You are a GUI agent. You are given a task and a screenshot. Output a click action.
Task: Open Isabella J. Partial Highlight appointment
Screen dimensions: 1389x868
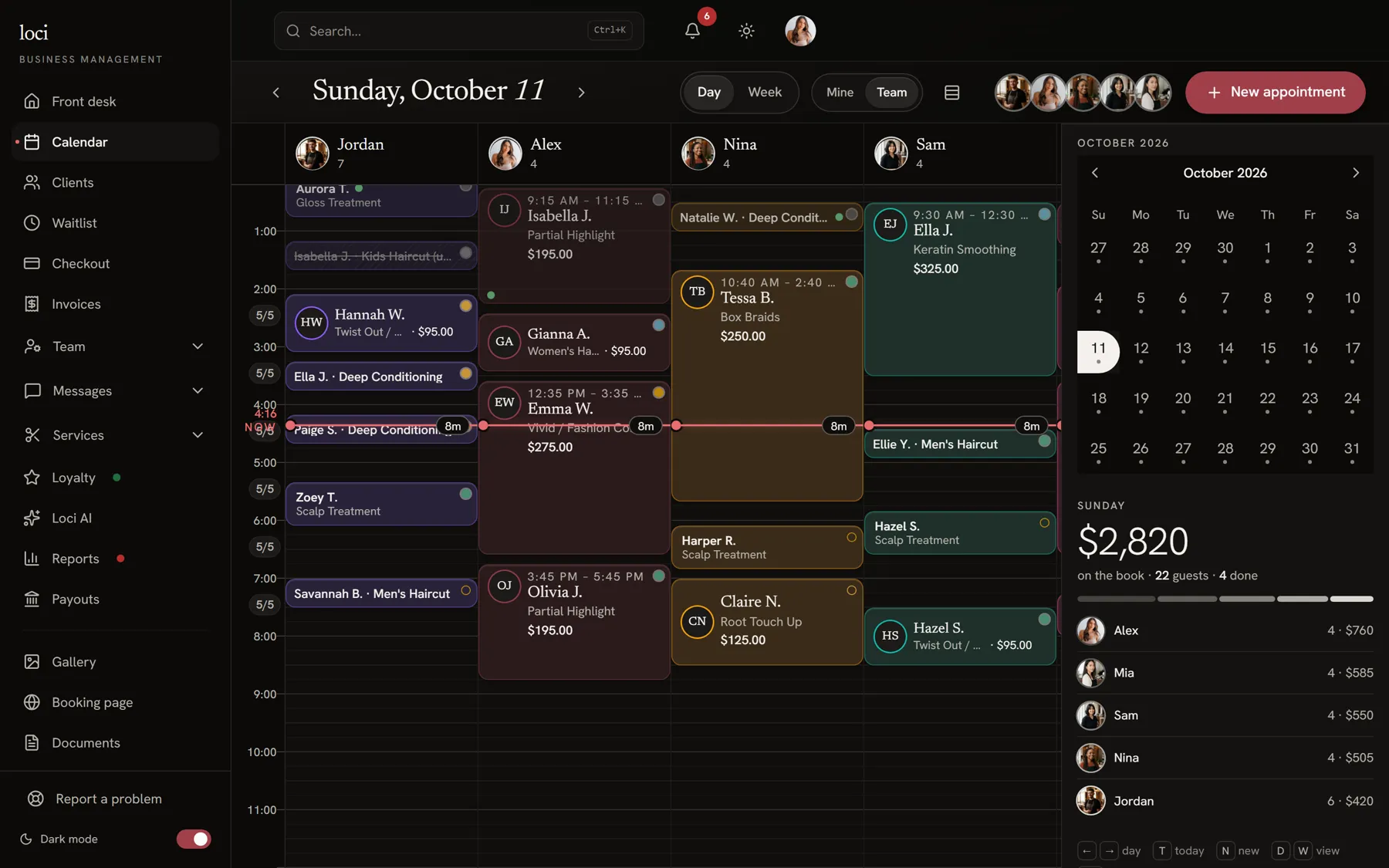point(574,246)
